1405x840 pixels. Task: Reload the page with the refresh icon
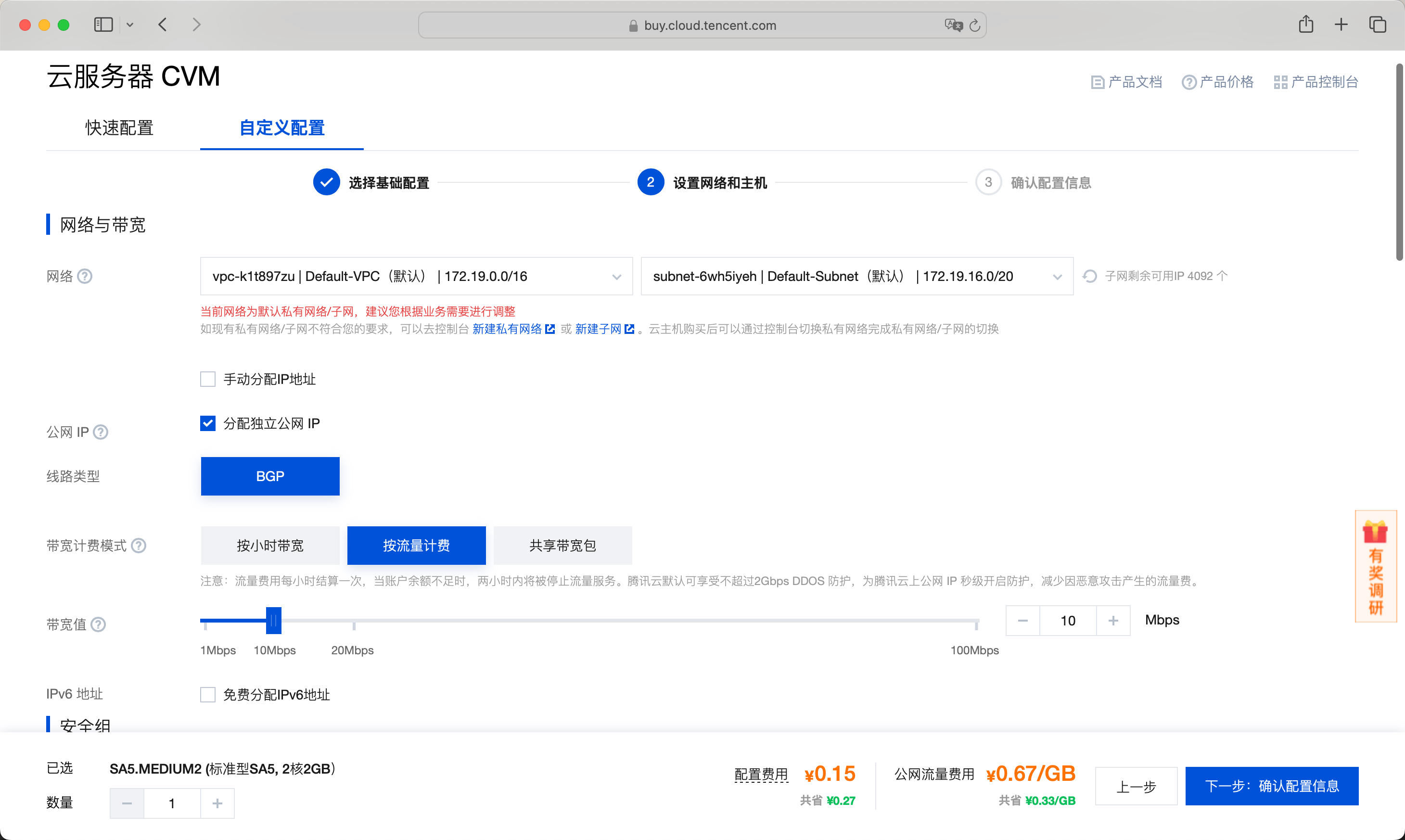click(975, 25)
